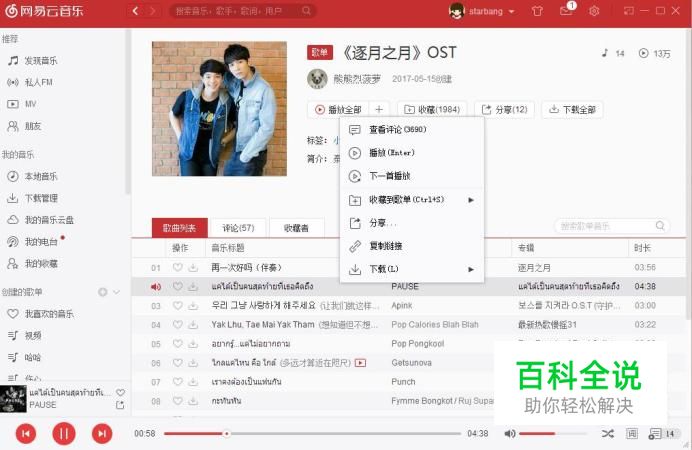
Task: Switch to 收藏者 tab
Action: (x=297, y=228)
